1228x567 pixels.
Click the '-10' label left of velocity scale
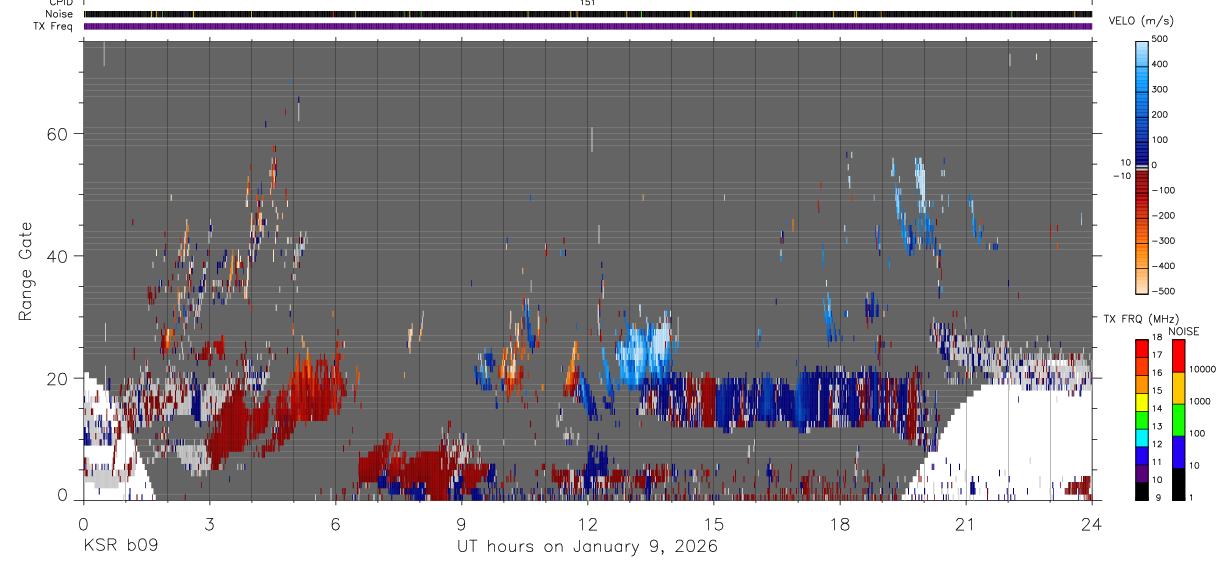[x=1120, y=176]
